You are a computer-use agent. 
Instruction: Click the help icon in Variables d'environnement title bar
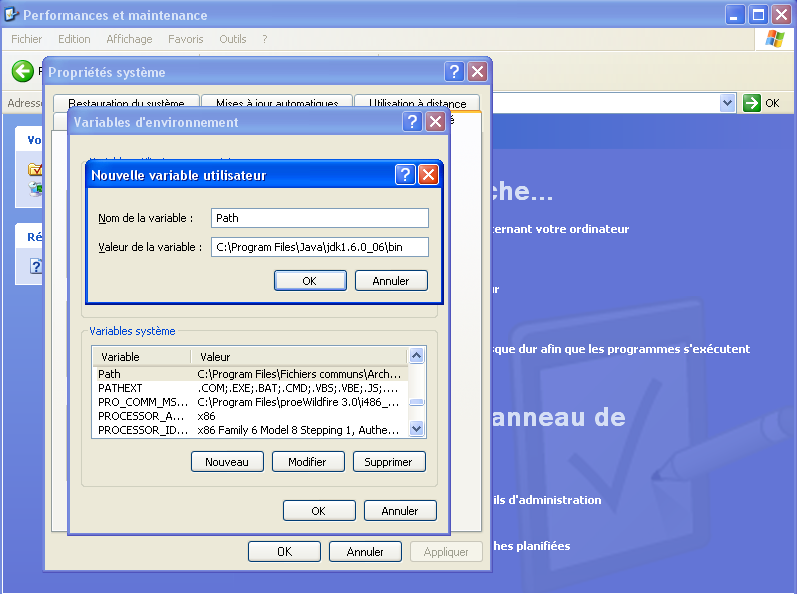[413, 122]
